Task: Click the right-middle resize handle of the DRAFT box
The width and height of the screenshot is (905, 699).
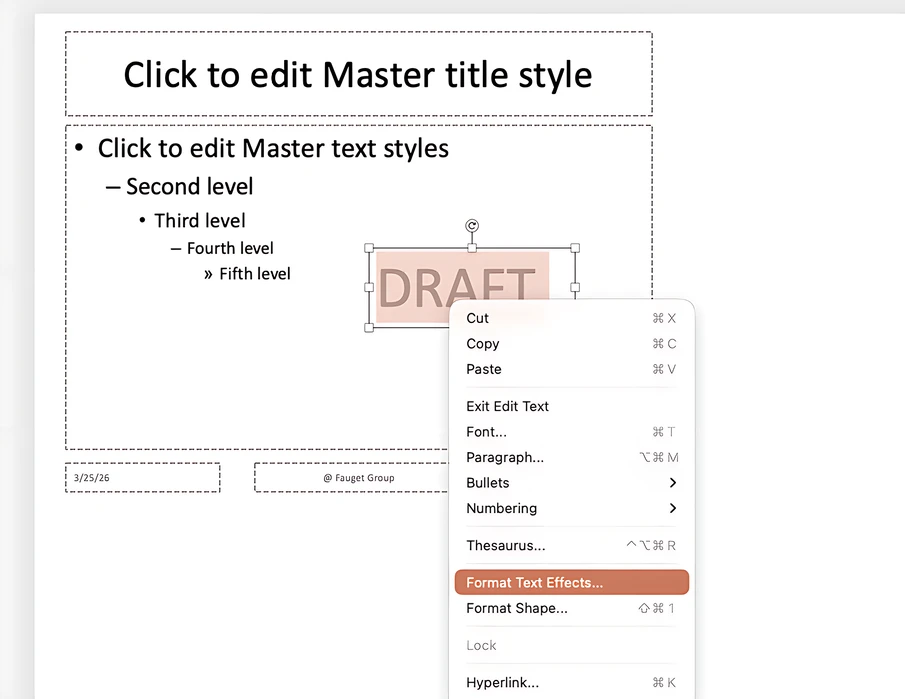Action: 575,287
